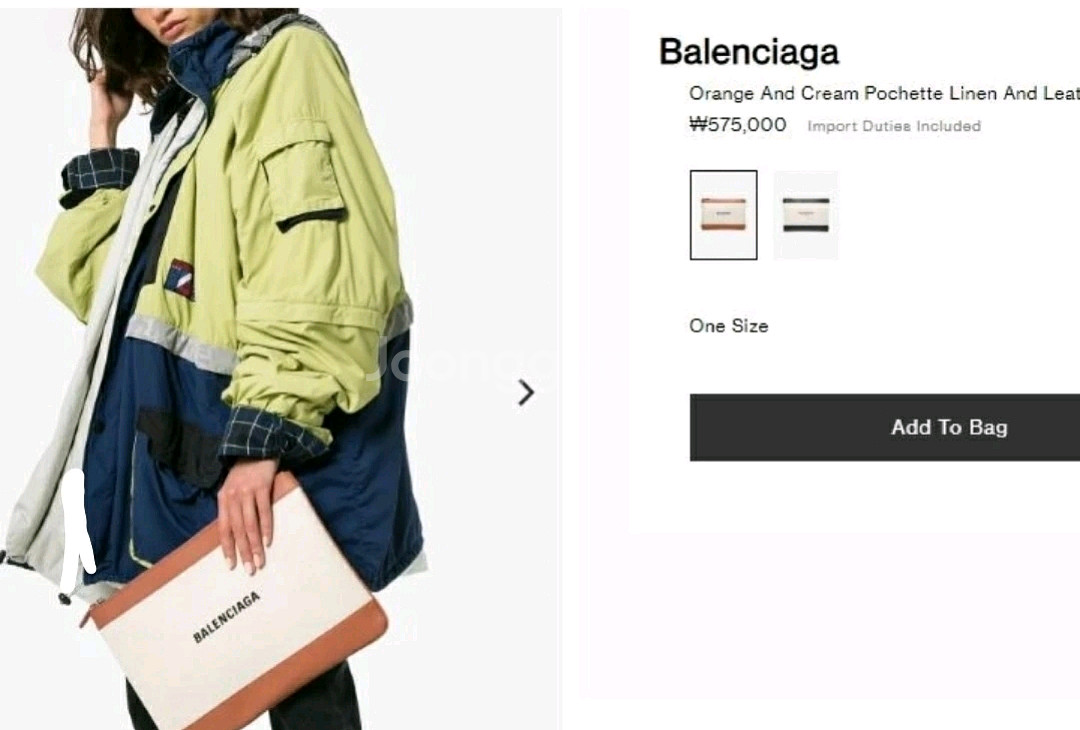
Task: Click the Balenciaga logo printed on the clutch
Action: pyautogui.click(x=227, y=617)
